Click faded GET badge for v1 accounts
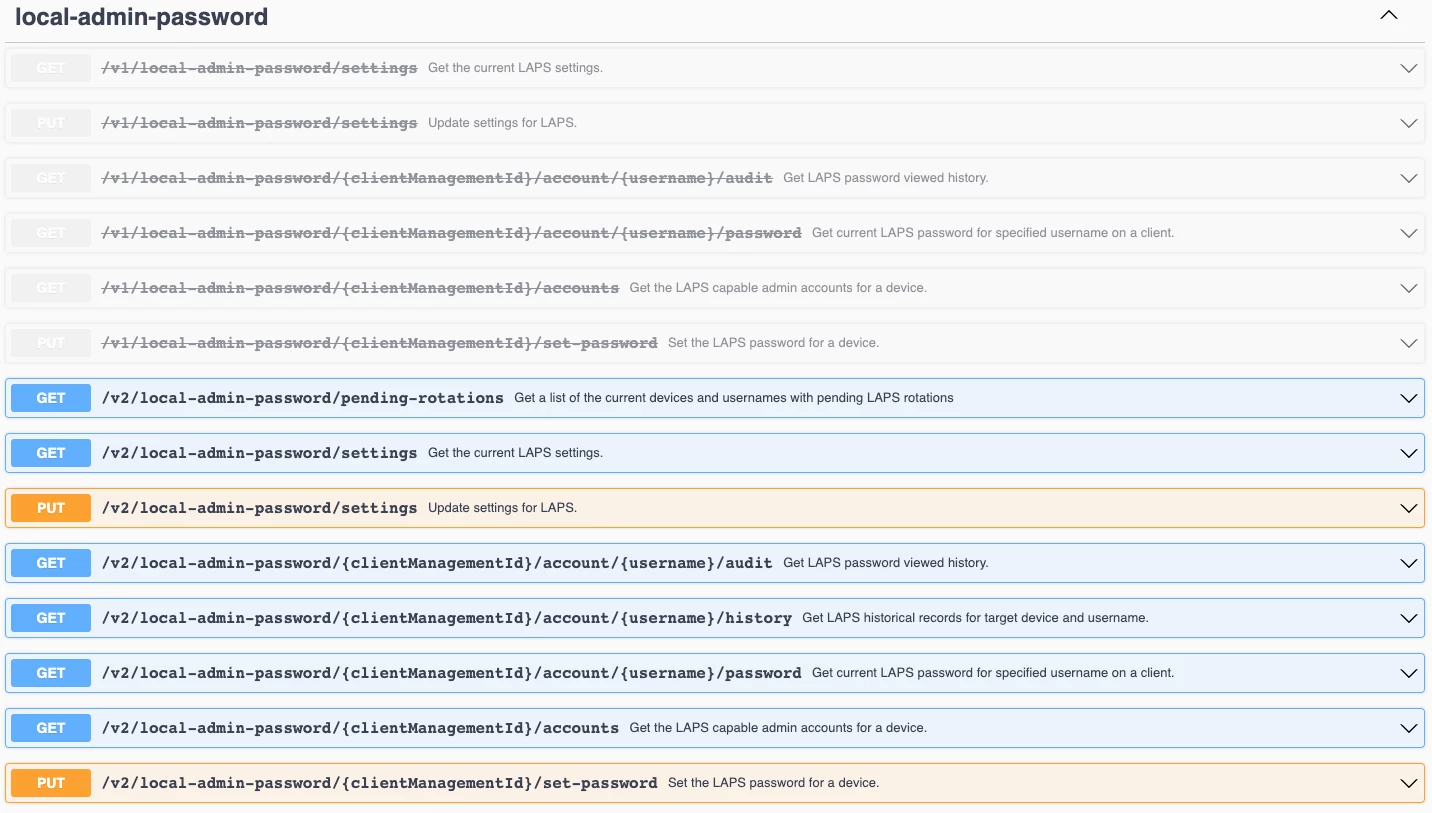The image size is (1432, 813). [51, 288]
